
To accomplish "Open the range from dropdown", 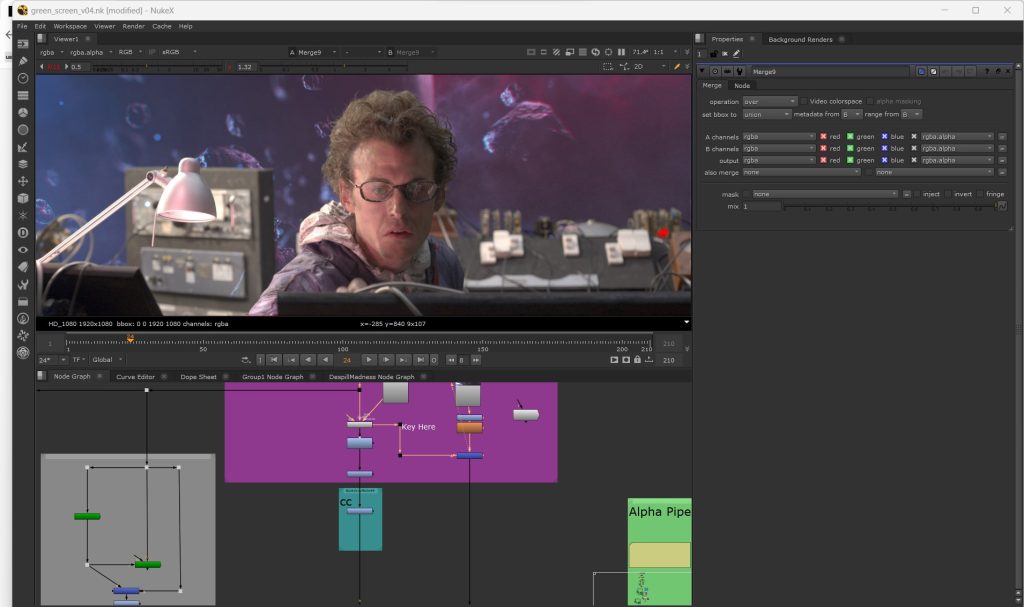I will [911, 114].
